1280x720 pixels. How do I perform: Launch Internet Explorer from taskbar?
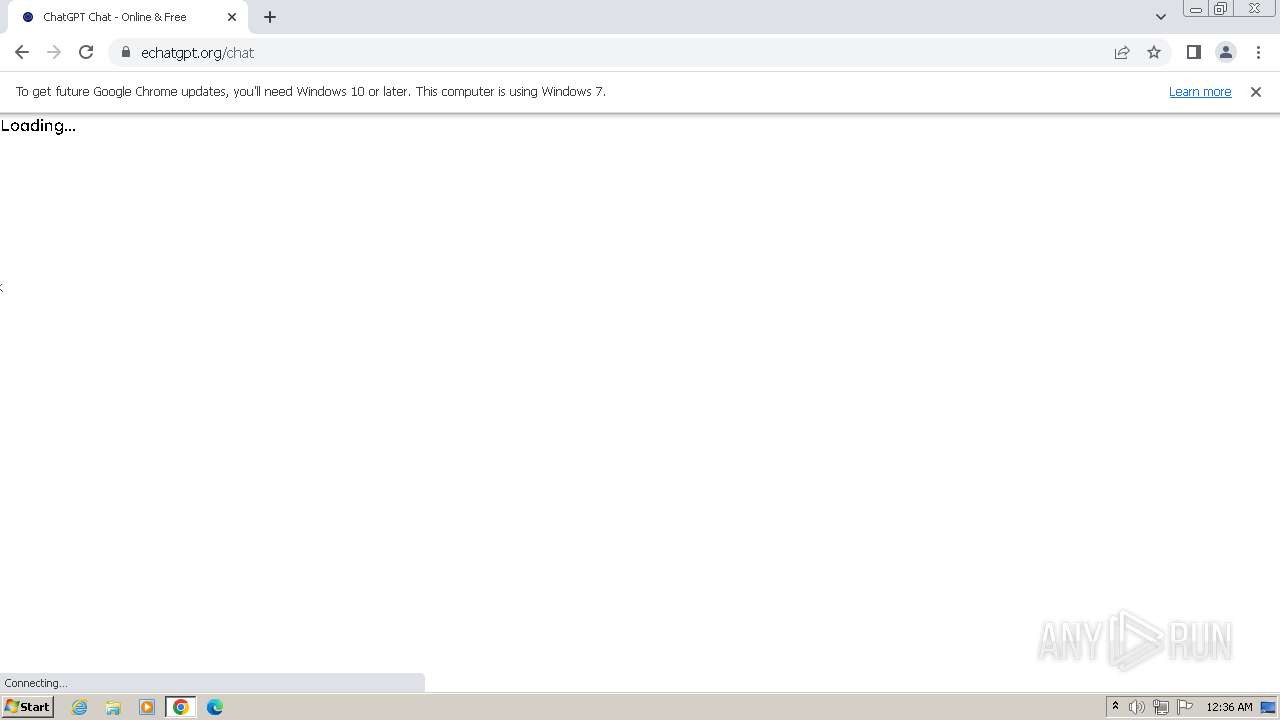(x=80, y=707)
